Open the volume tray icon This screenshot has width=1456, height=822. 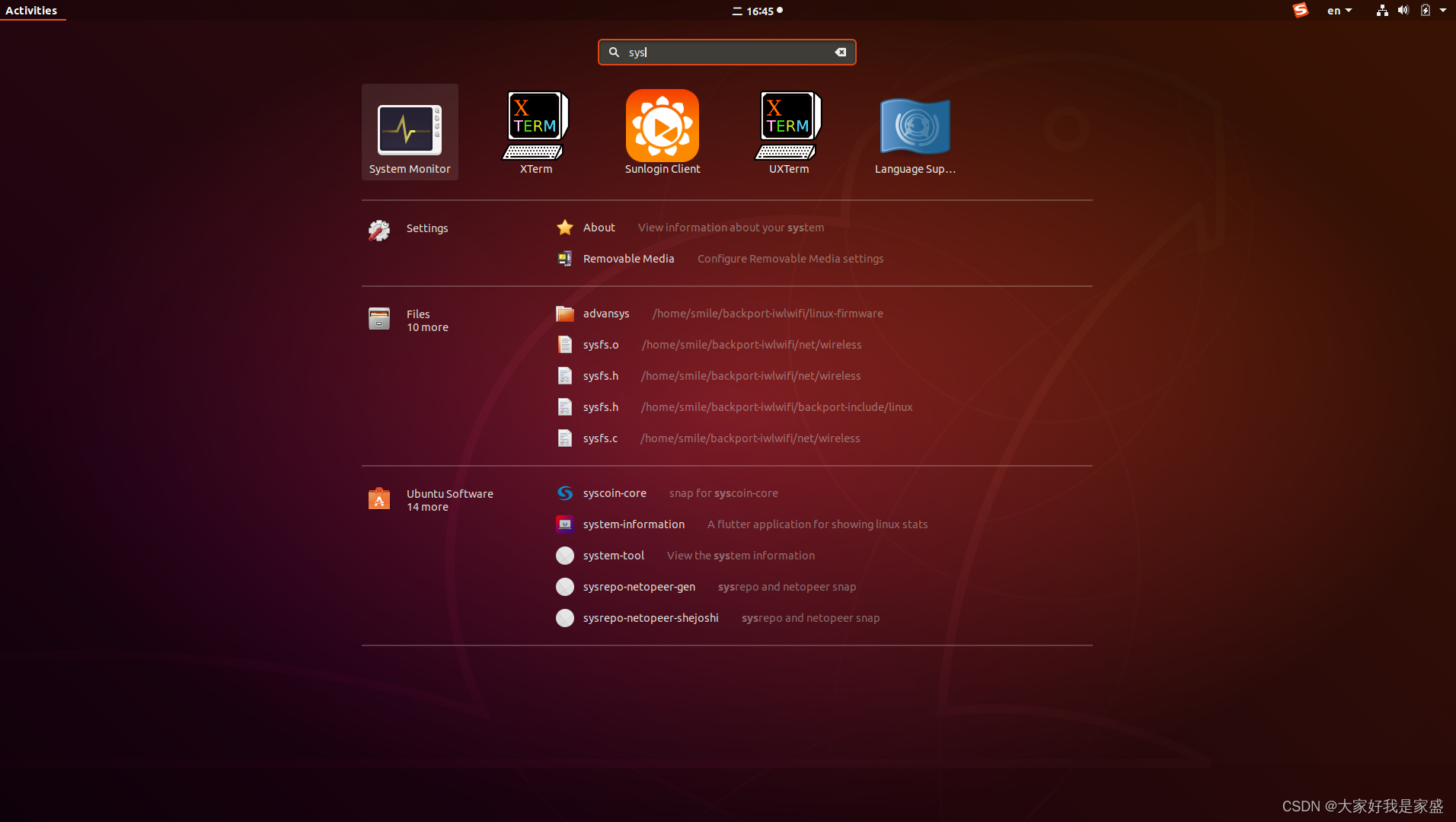click(1403, 11)
